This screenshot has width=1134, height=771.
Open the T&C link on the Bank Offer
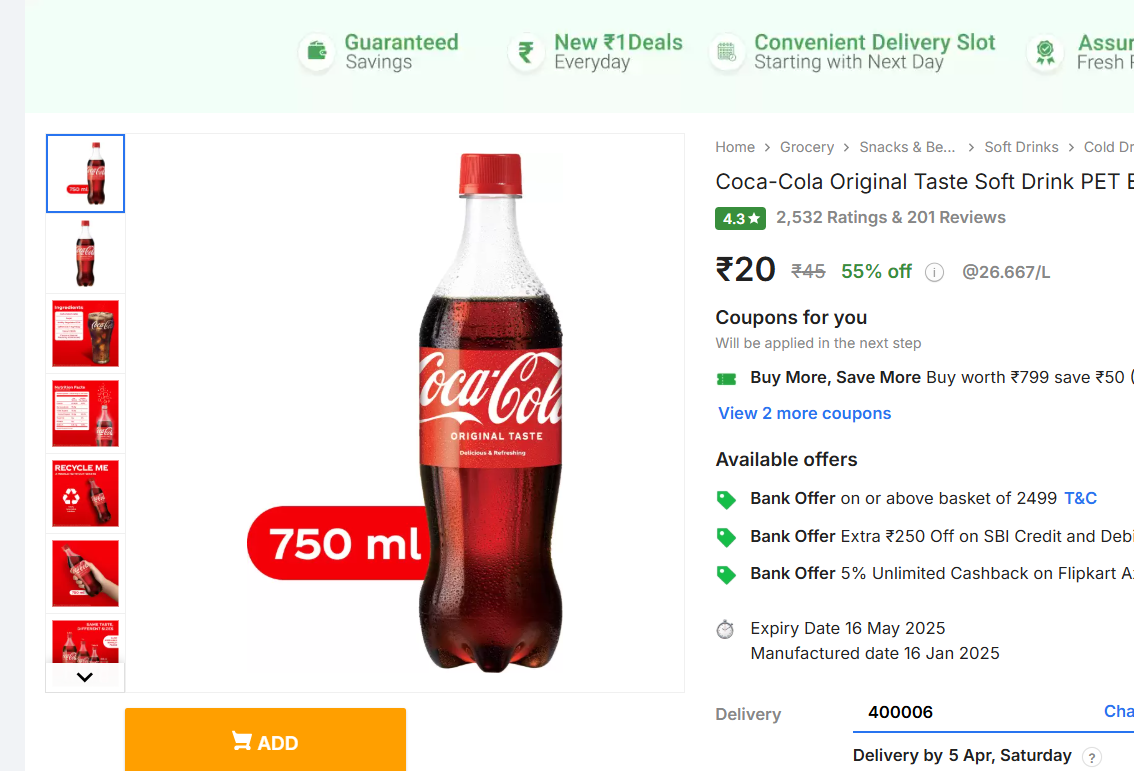[x=1080, y=498]
